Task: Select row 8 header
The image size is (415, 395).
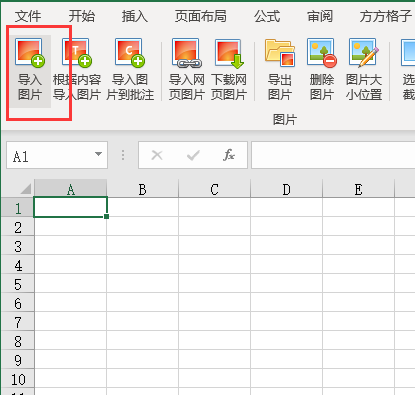Action: (x=18, y=341)
